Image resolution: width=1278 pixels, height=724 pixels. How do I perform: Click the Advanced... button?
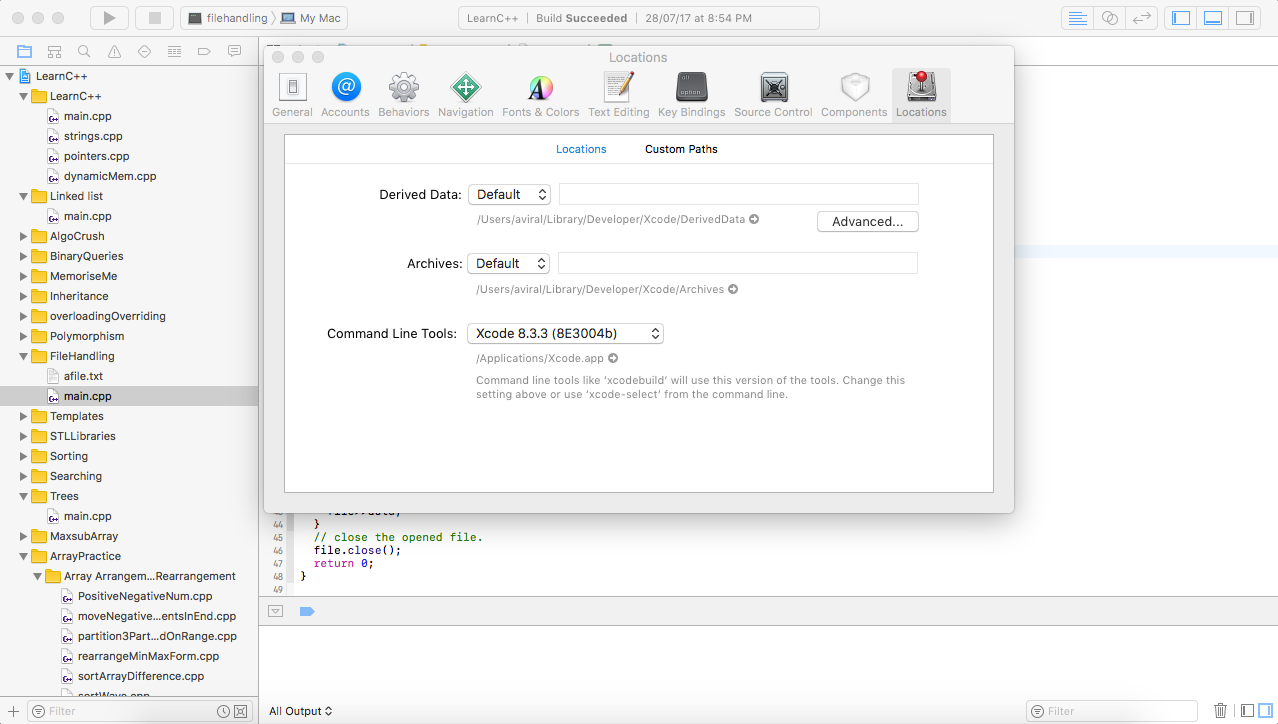(x=867, y=222)
